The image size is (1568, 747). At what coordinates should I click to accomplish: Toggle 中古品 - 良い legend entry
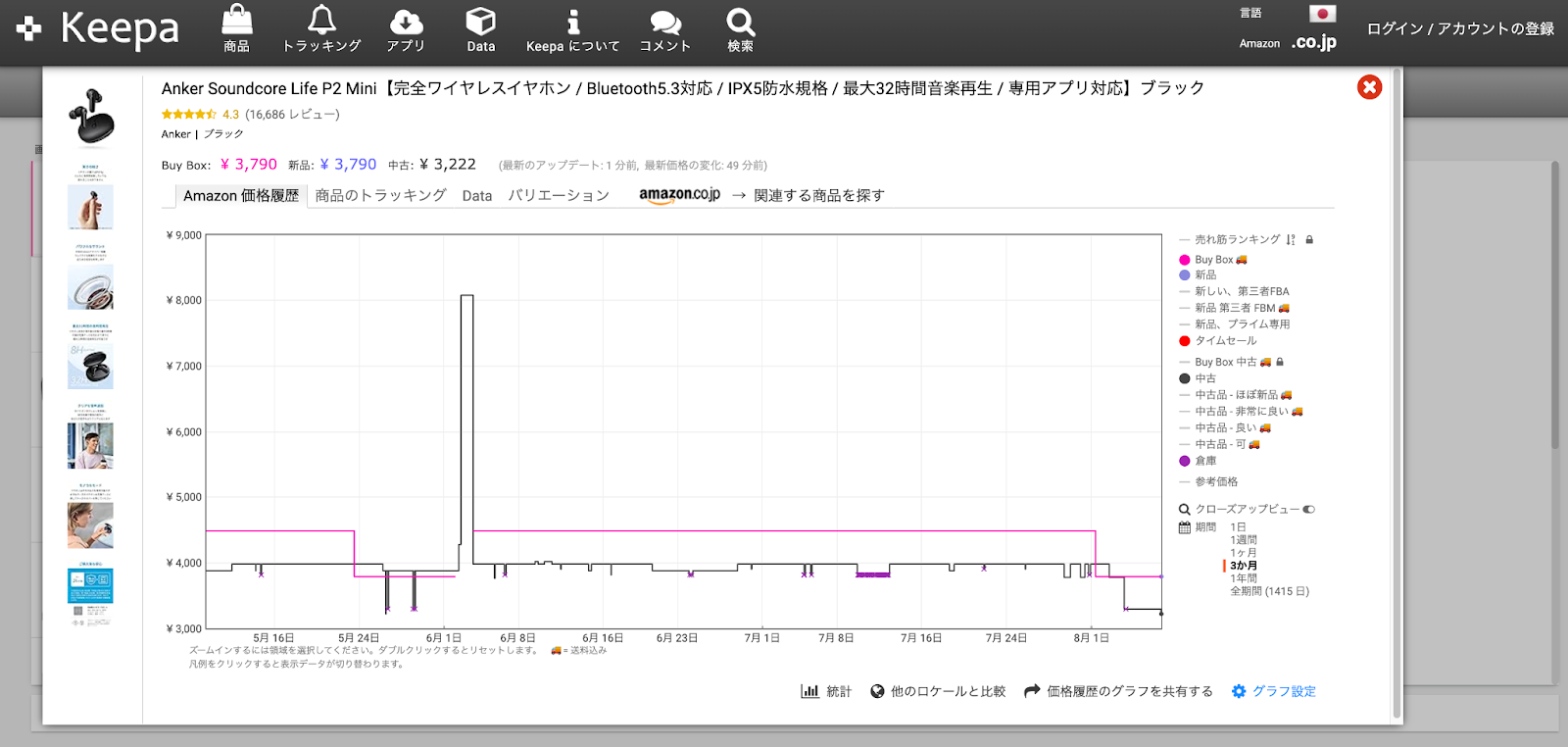pyautogui.click(x=1225, y=428)
